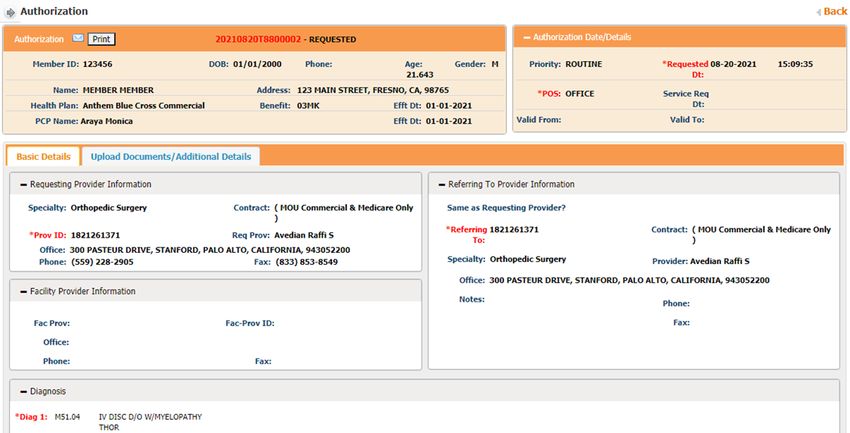The image size is (850, 433).
Task: Switch to the Basic Details tab
Action: [x=43, y=157]
